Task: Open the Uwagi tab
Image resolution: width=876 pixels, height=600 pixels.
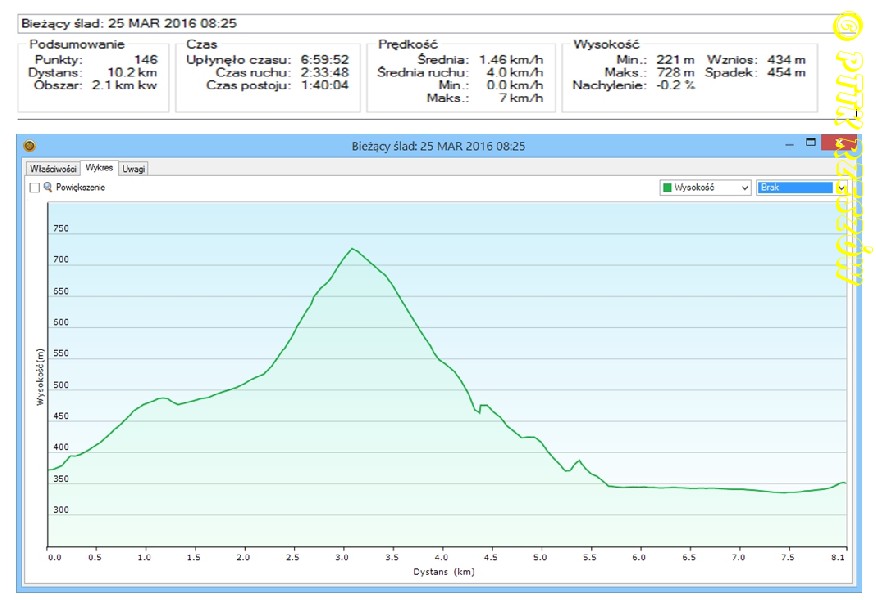Action: point(133,168)
